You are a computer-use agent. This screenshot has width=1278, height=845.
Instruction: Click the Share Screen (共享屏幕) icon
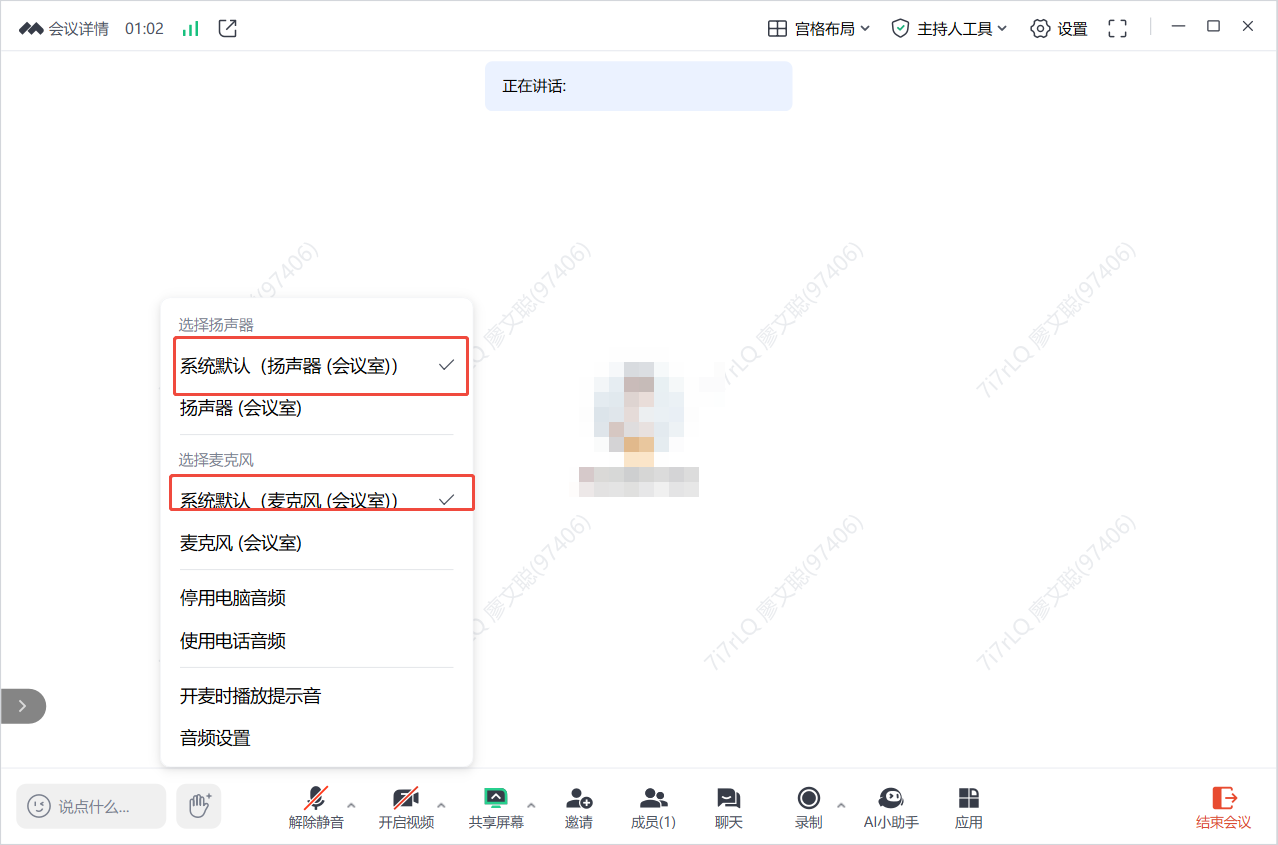(x=495, y=799)
